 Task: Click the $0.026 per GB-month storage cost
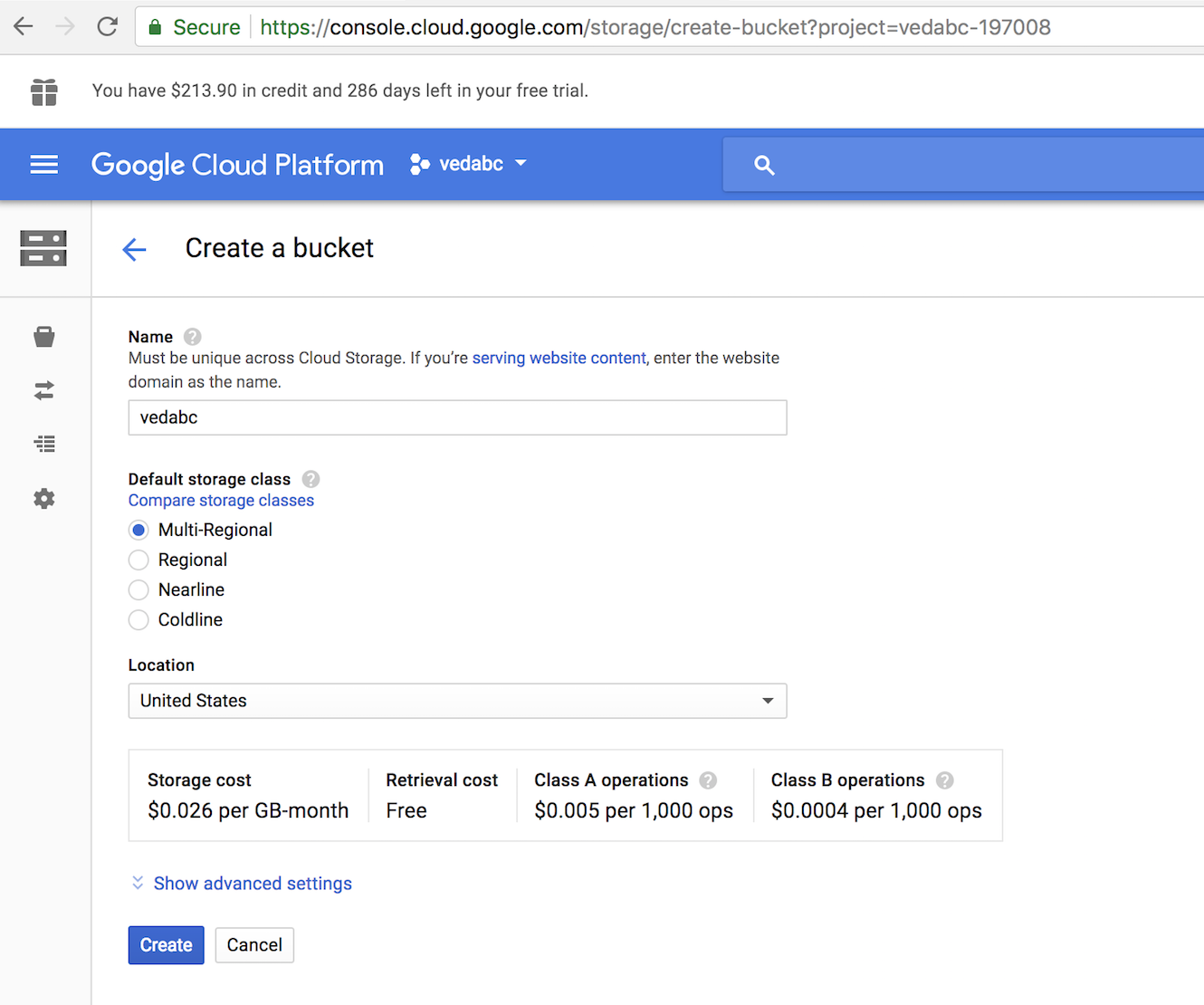coord(248,810)
